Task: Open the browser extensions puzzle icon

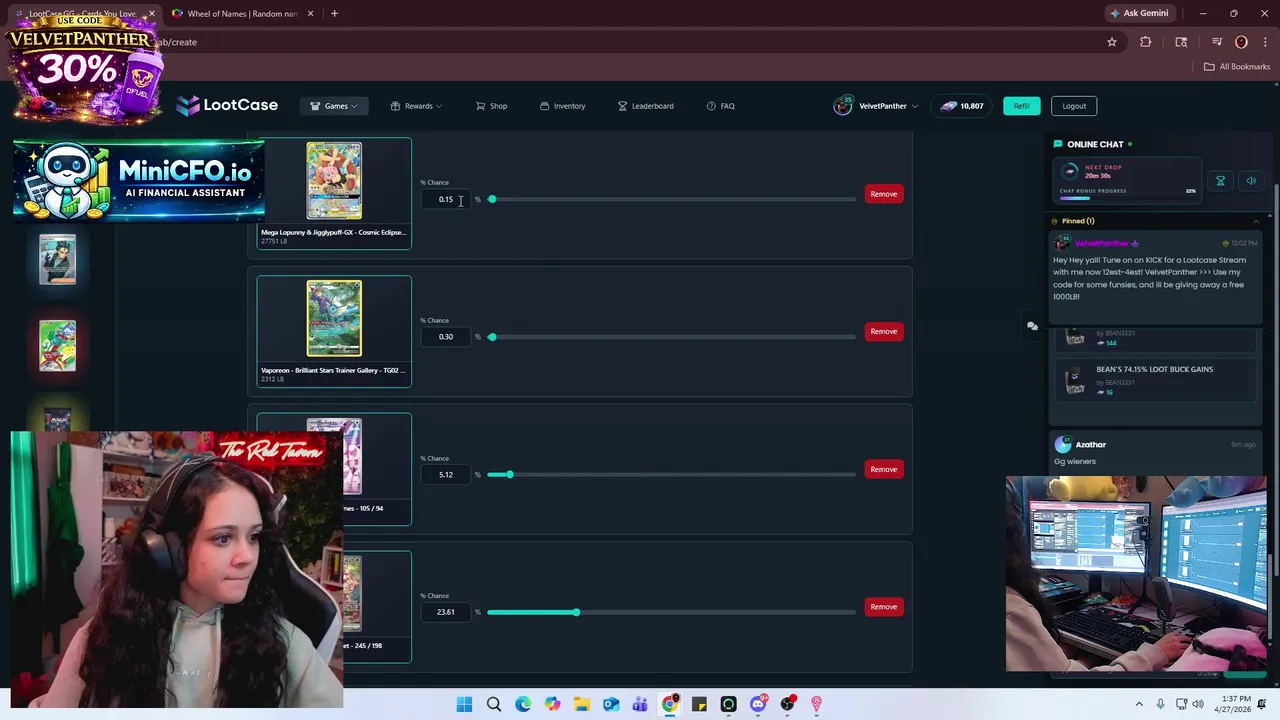Action: click(1146, 42)
